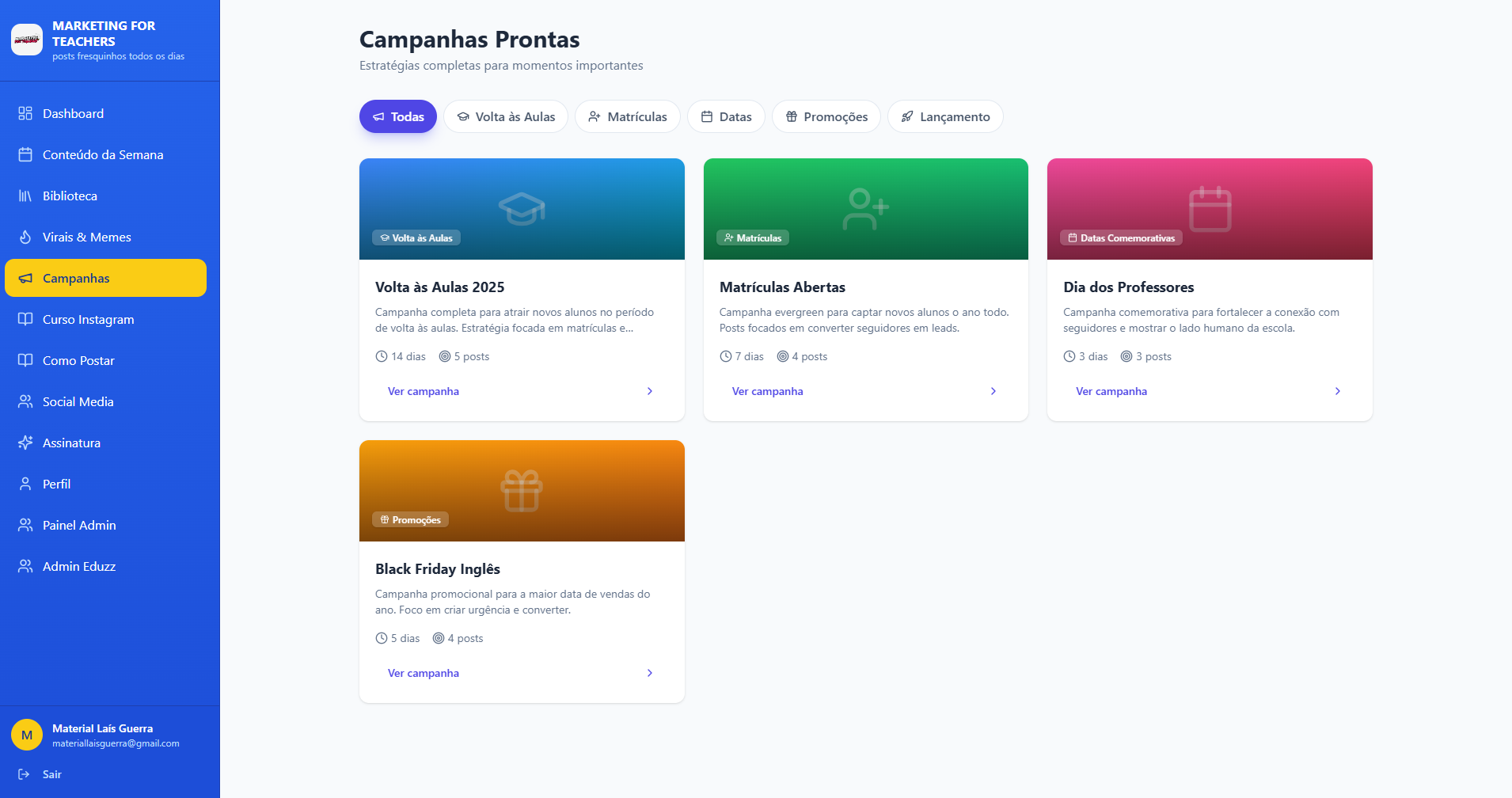Viewport: 1512px width, 798px height.
Task: Click the gift icon on Black Friday banner
Action: [x=522, y=491]
